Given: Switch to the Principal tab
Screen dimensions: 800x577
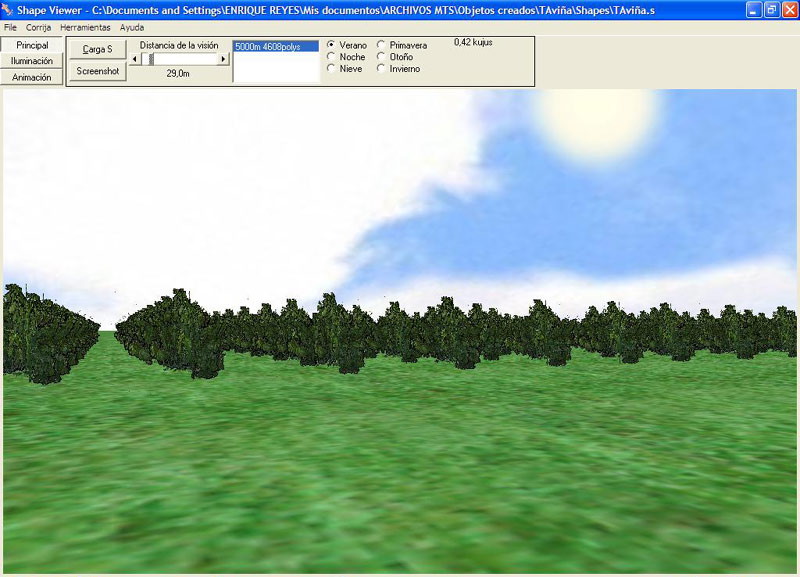Looking at the screenshot, I should [x=32, y=46].
